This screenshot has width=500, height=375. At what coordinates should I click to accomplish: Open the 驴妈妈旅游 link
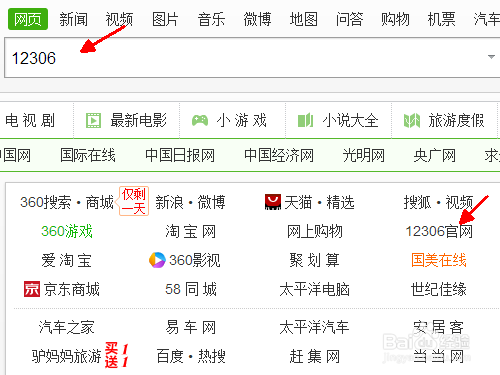pos(67,356)
